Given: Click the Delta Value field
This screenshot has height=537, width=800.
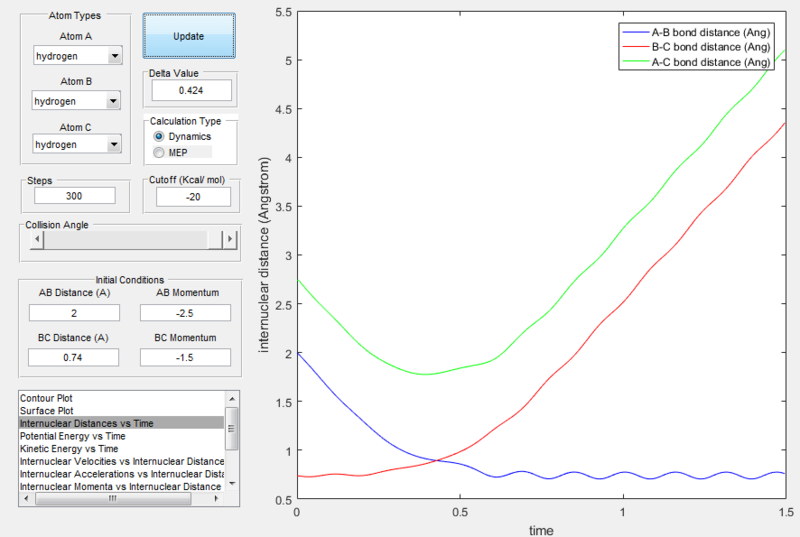Looking at the screenshot, I should (191, 90).
